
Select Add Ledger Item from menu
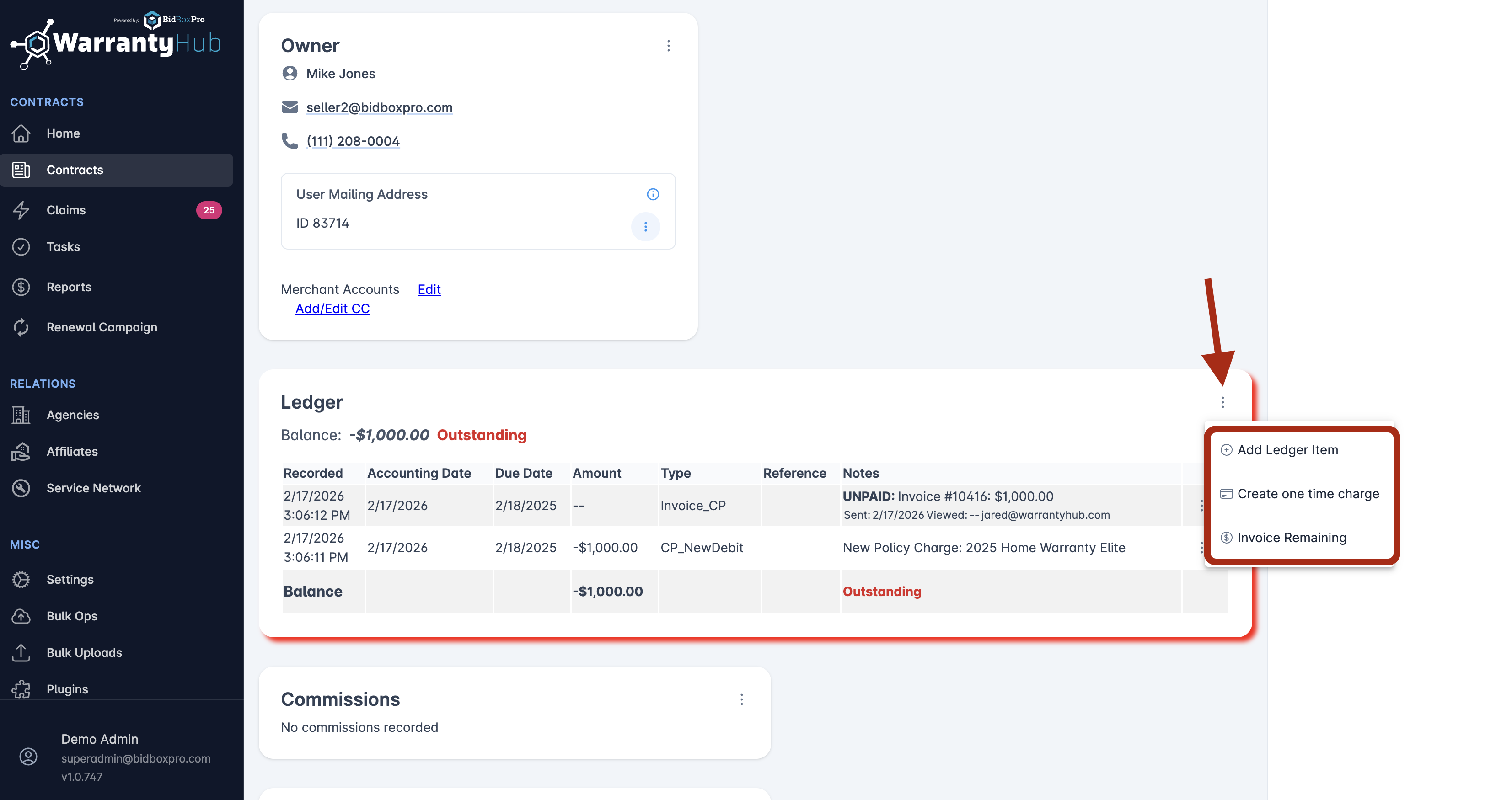point(1287,450)
